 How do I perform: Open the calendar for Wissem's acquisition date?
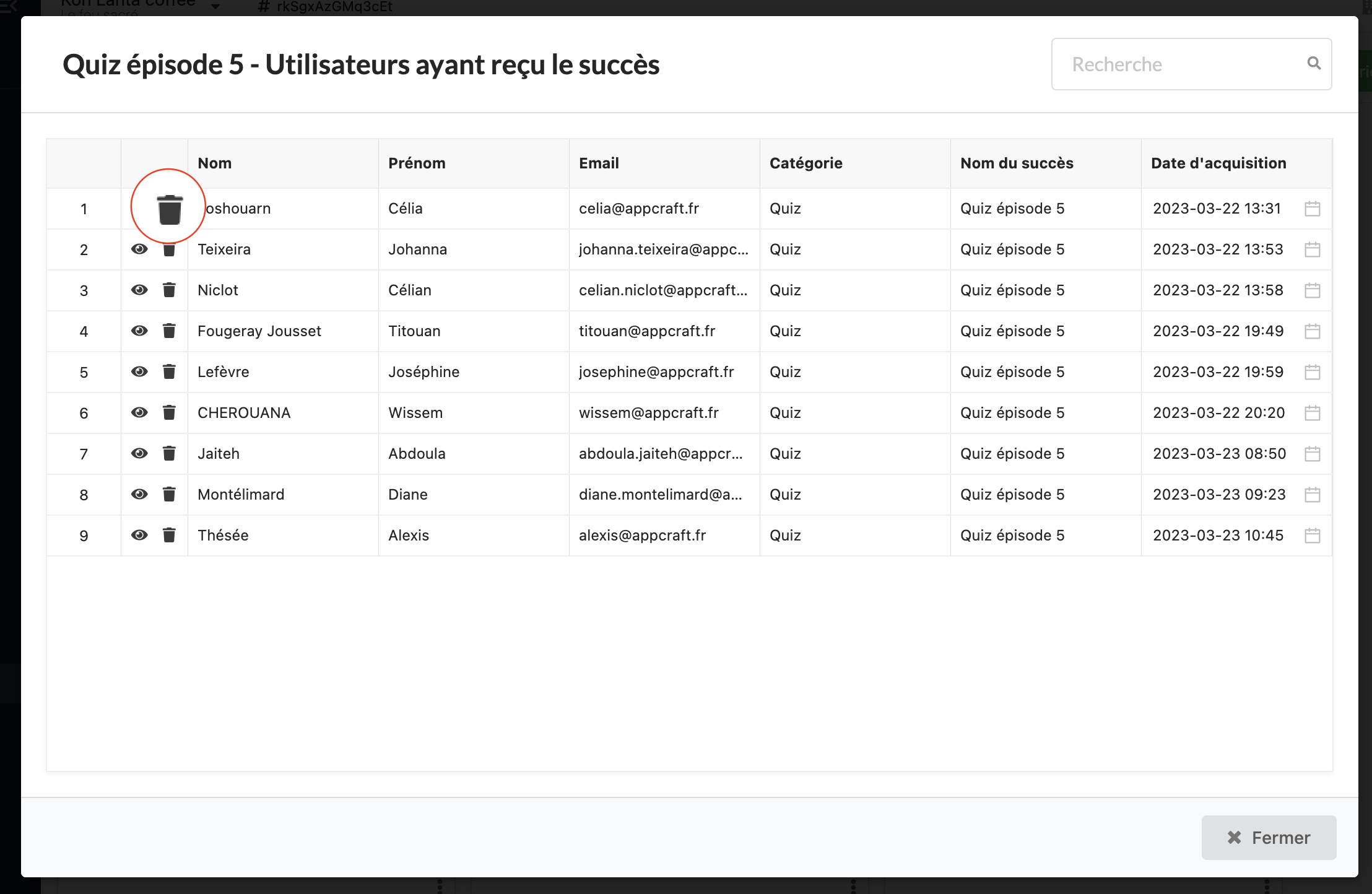pos(1312,413)
